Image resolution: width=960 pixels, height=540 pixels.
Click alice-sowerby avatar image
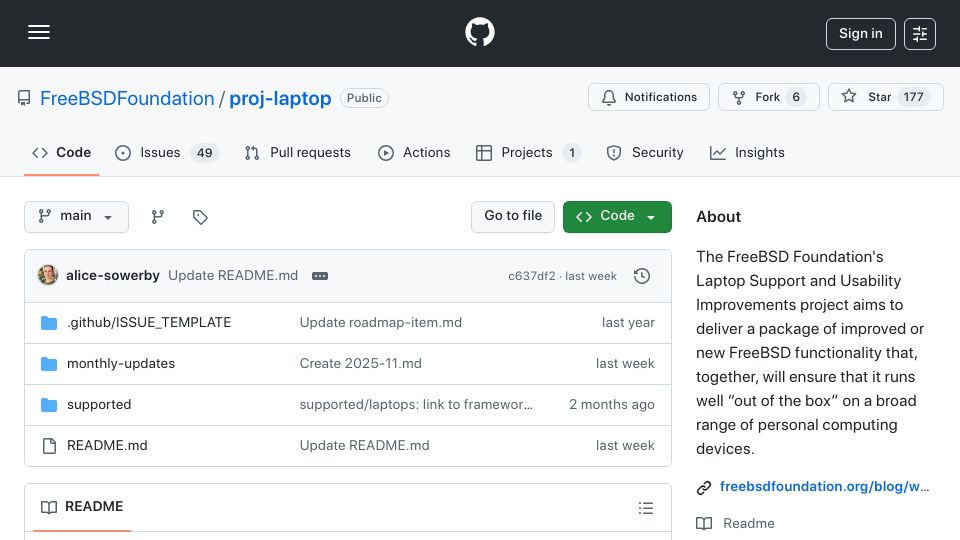click(48, 276)
